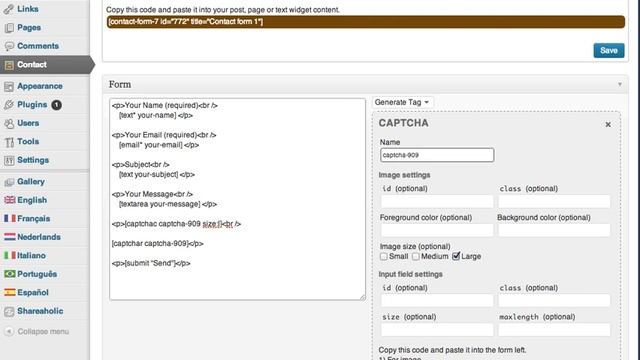Click the Settings icon
640x360 pixels.
(x=9, y=160)
